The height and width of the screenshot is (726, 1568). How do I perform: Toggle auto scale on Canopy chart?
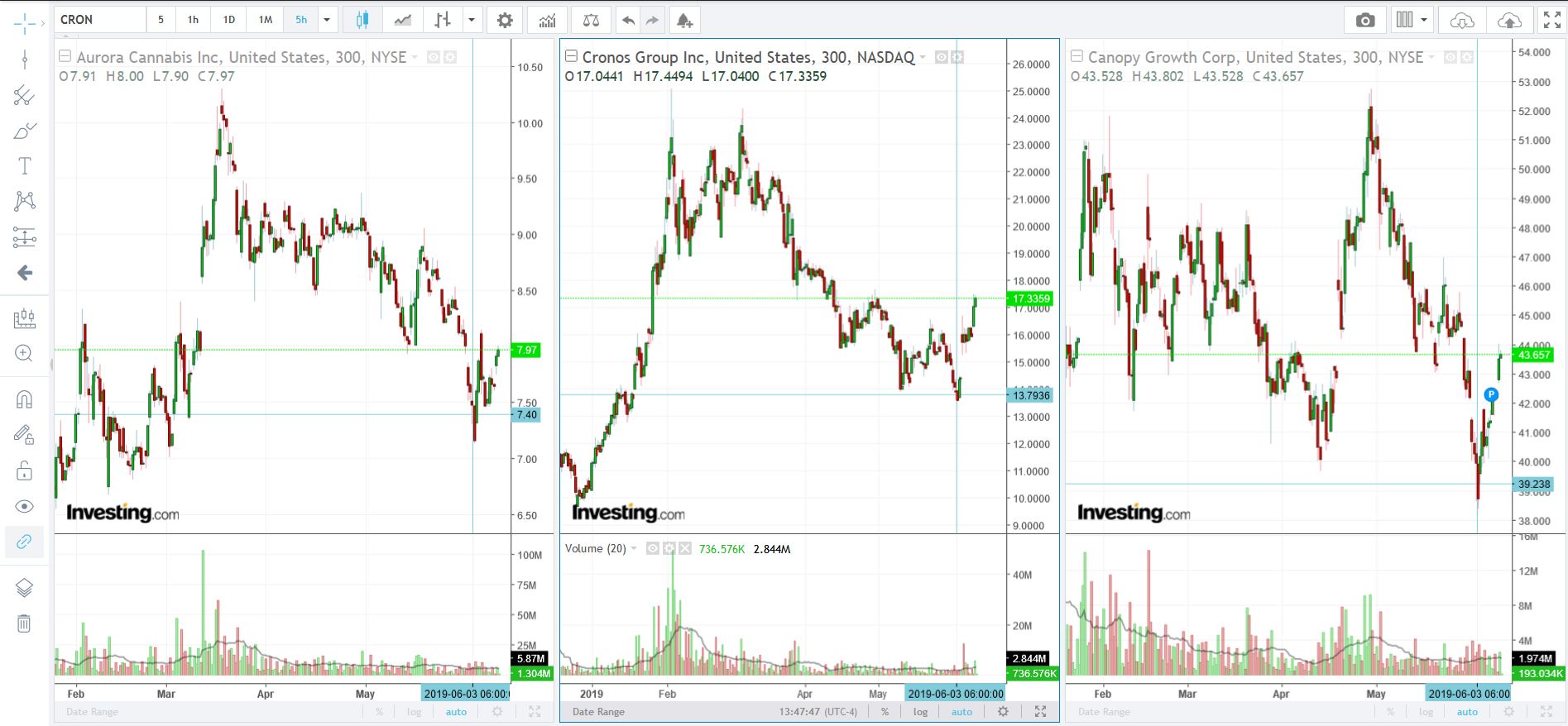(x=1467, y=712)
